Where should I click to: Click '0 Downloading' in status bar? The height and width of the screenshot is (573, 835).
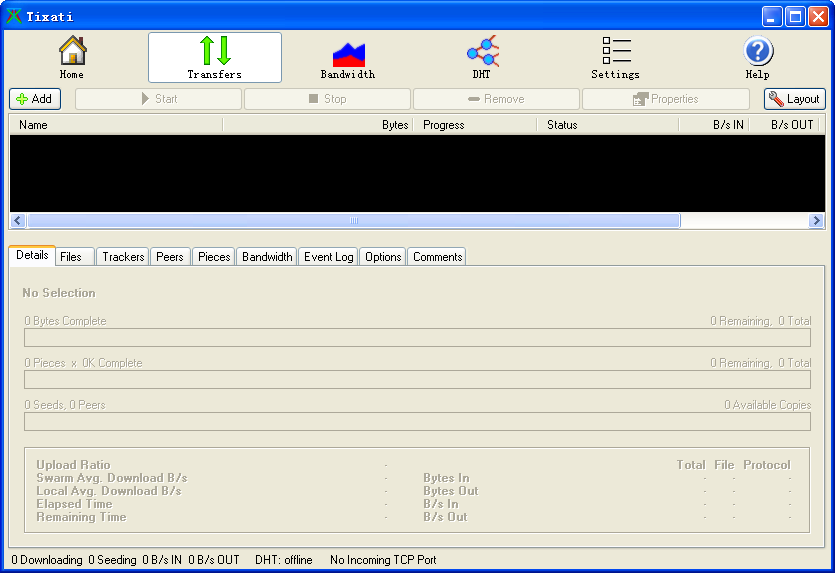(x=47, y=560)
